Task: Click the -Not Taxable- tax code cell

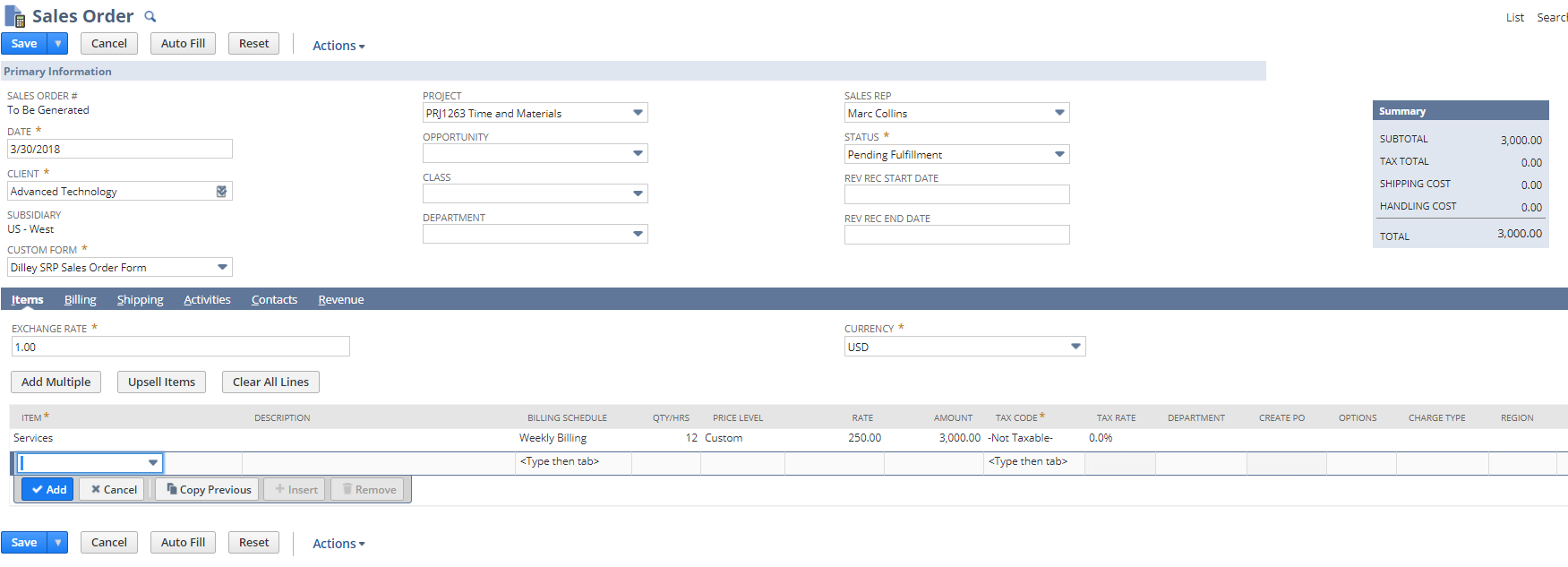Action: (1020, 438)
